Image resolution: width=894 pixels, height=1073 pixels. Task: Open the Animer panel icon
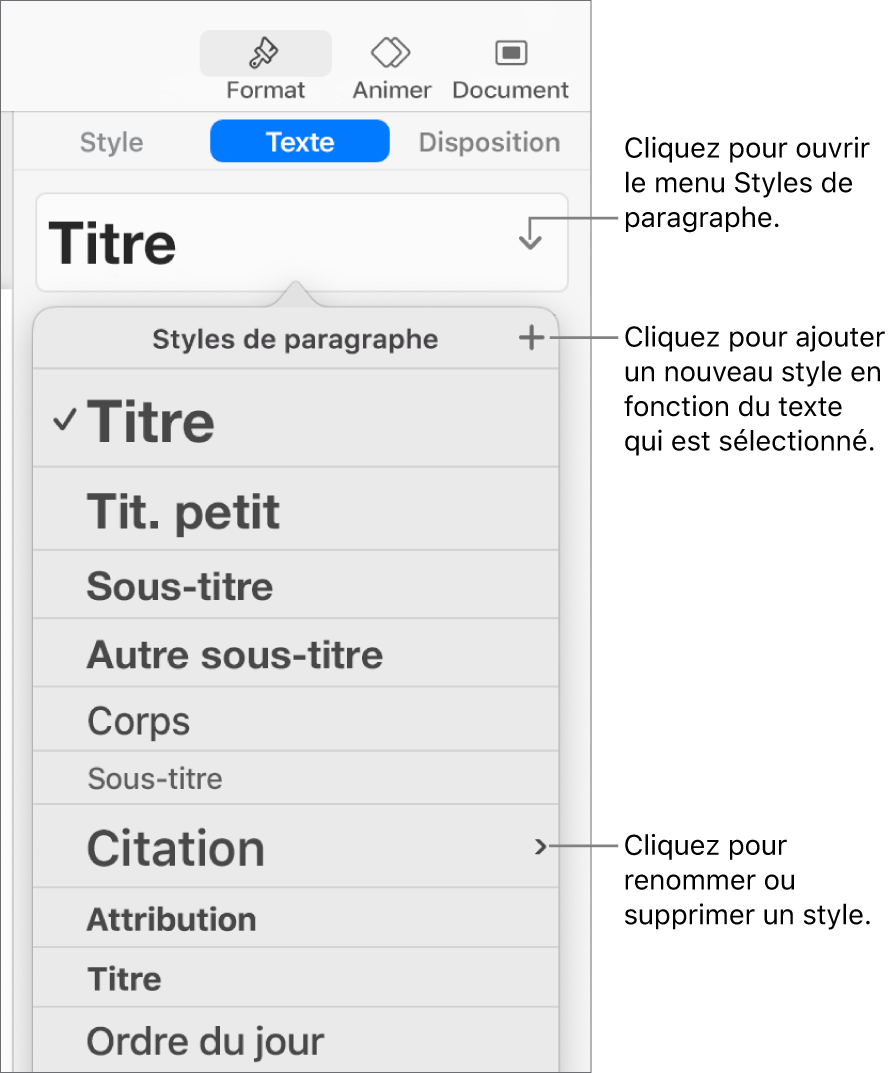click(x=391, y=52)
